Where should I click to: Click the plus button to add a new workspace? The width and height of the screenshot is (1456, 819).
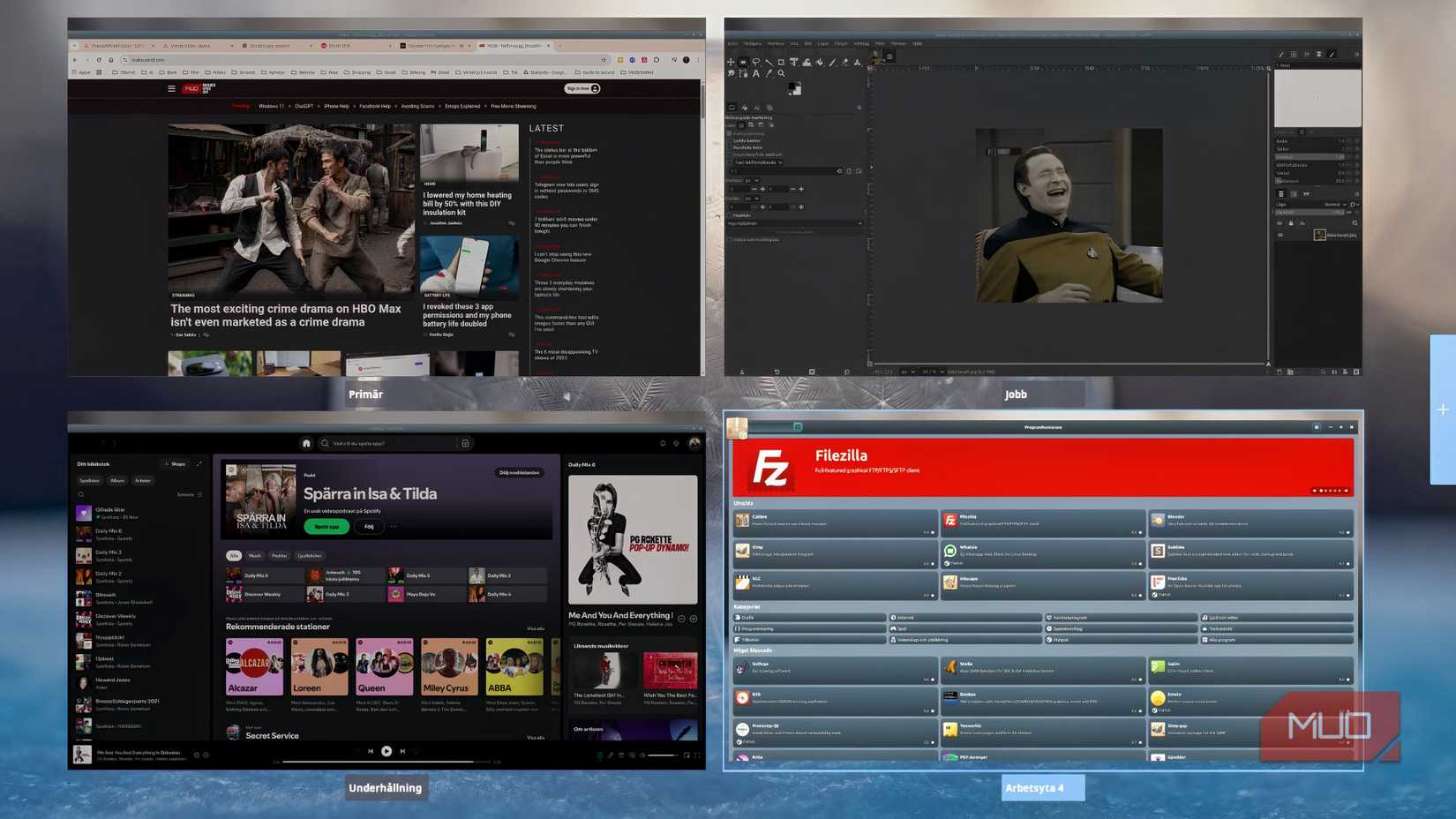click(1442, 409)
